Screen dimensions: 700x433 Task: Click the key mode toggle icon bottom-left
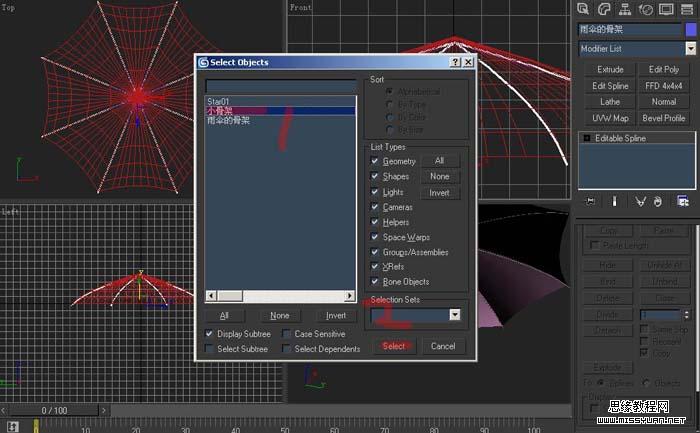[12, 426]
